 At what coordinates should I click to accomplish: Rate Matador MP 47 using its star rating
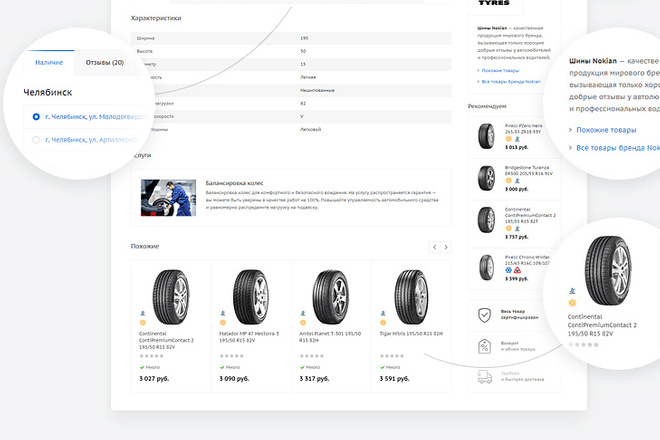(232, 356)
